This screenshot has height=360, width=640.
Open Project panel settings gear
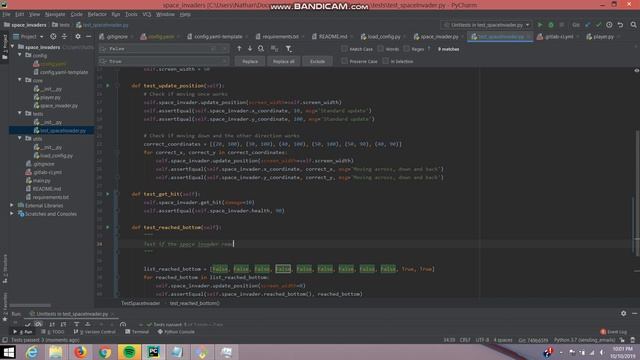[x=78, y=36]
